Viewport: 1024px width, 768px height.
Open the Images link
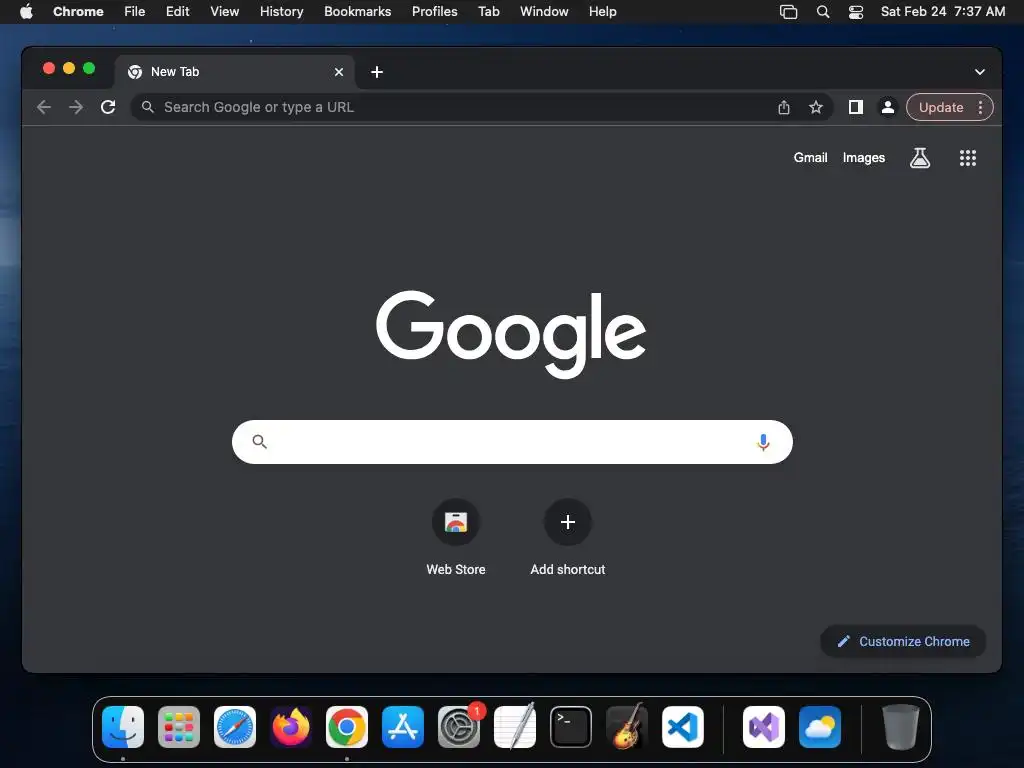863,157
